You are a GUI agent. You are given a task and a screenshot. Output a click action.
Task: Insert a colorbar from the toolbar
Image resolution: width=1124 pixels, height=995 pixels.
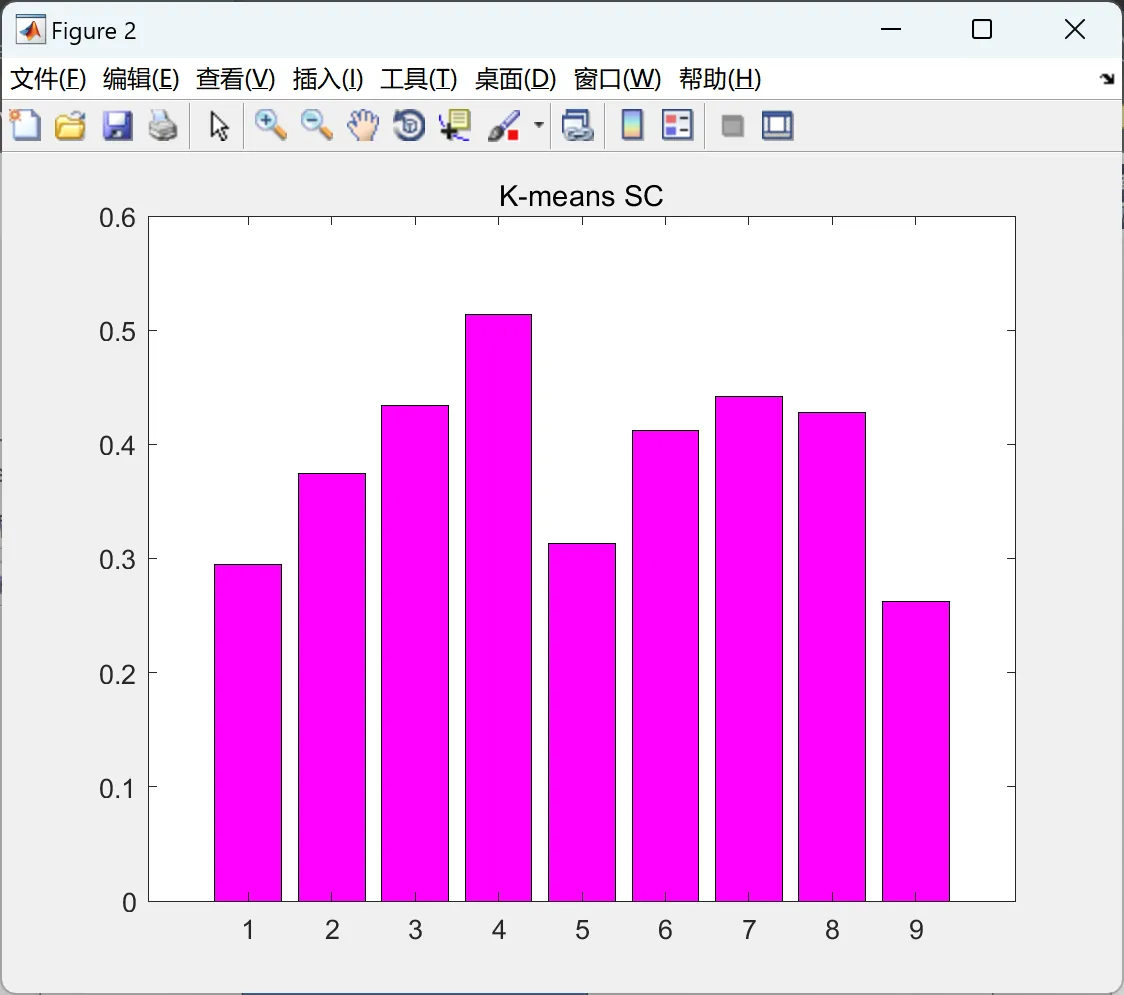pyautogui.click(x=632, y=125)
